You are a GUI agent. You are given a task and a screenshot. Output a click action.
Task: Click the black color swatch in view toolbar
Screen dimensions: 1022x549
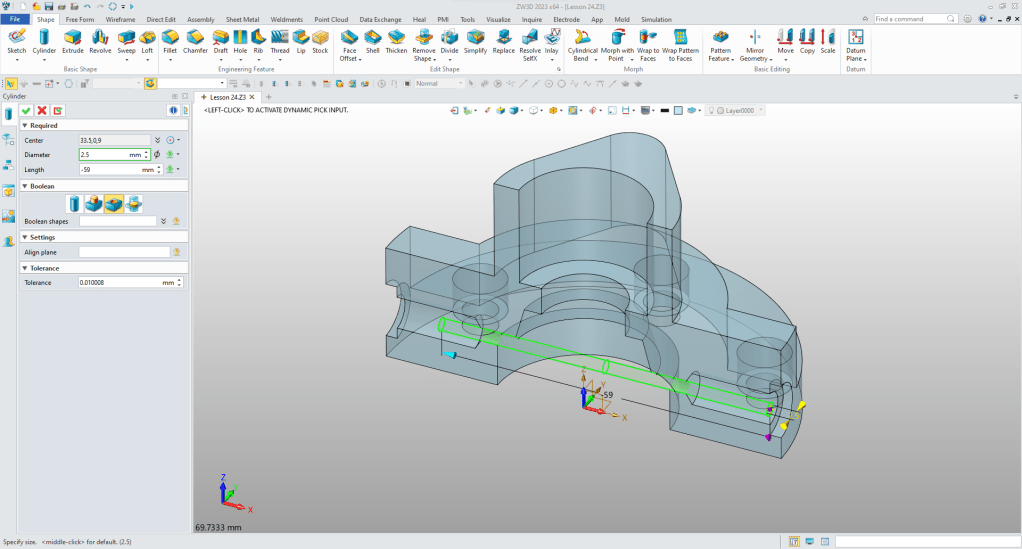pyautogui.click(x=663, y=110)
